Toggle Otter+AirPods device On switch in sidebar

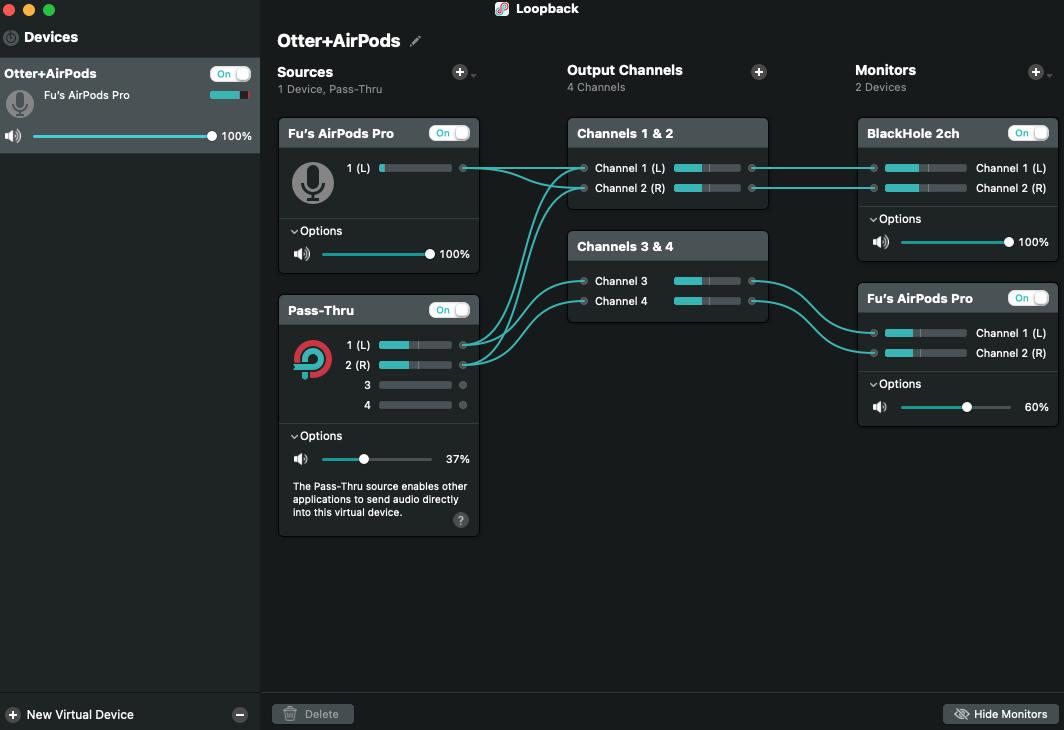tap(231, 74)
